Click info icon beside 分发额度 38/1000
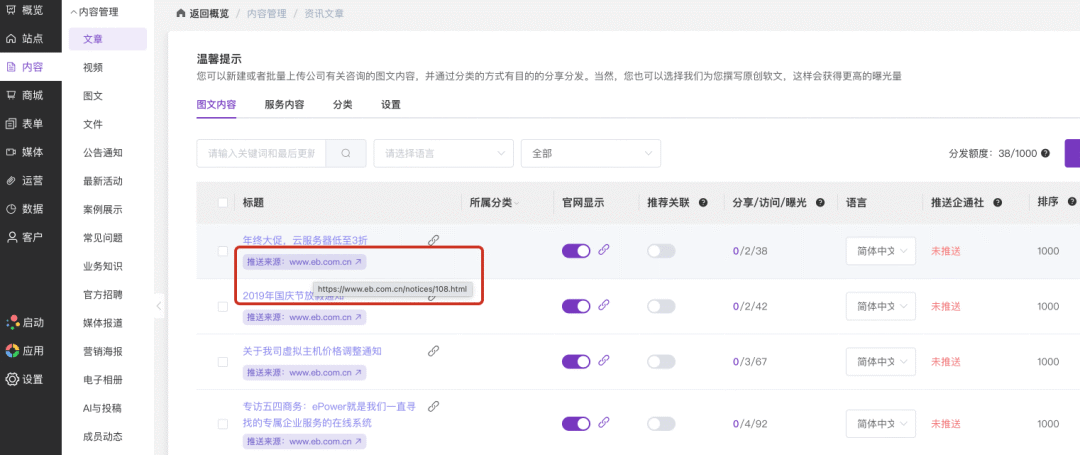Screen dimensions: 1080x455 [1046, 154]
